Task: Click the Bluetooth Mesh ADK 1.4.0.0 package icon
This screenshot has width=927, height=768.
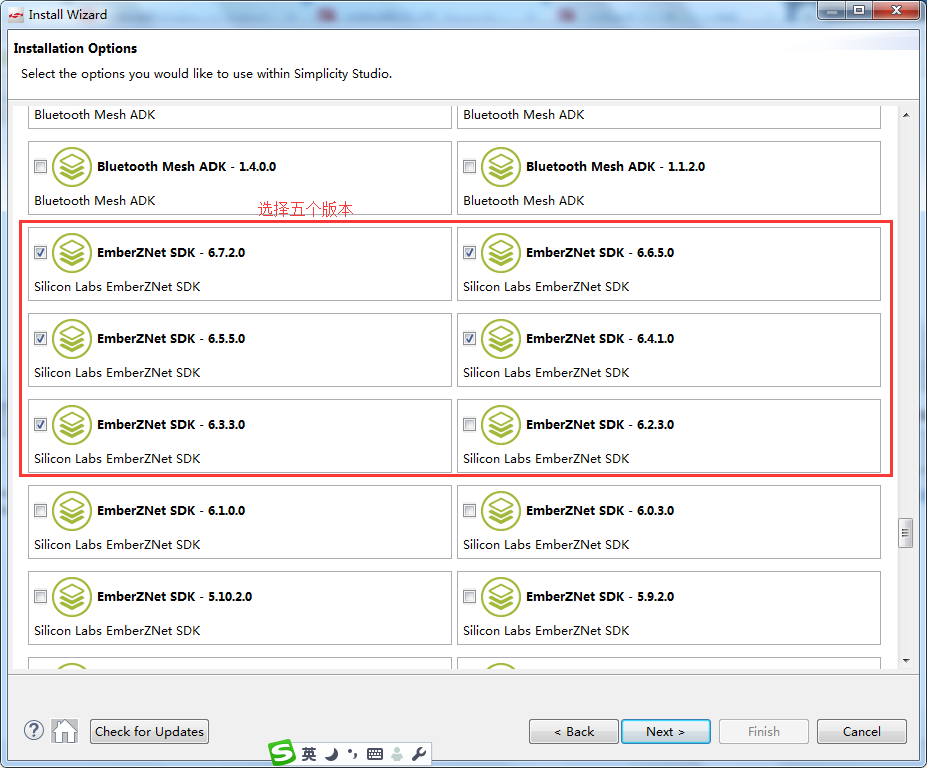Action: click(x=72, y=167)
